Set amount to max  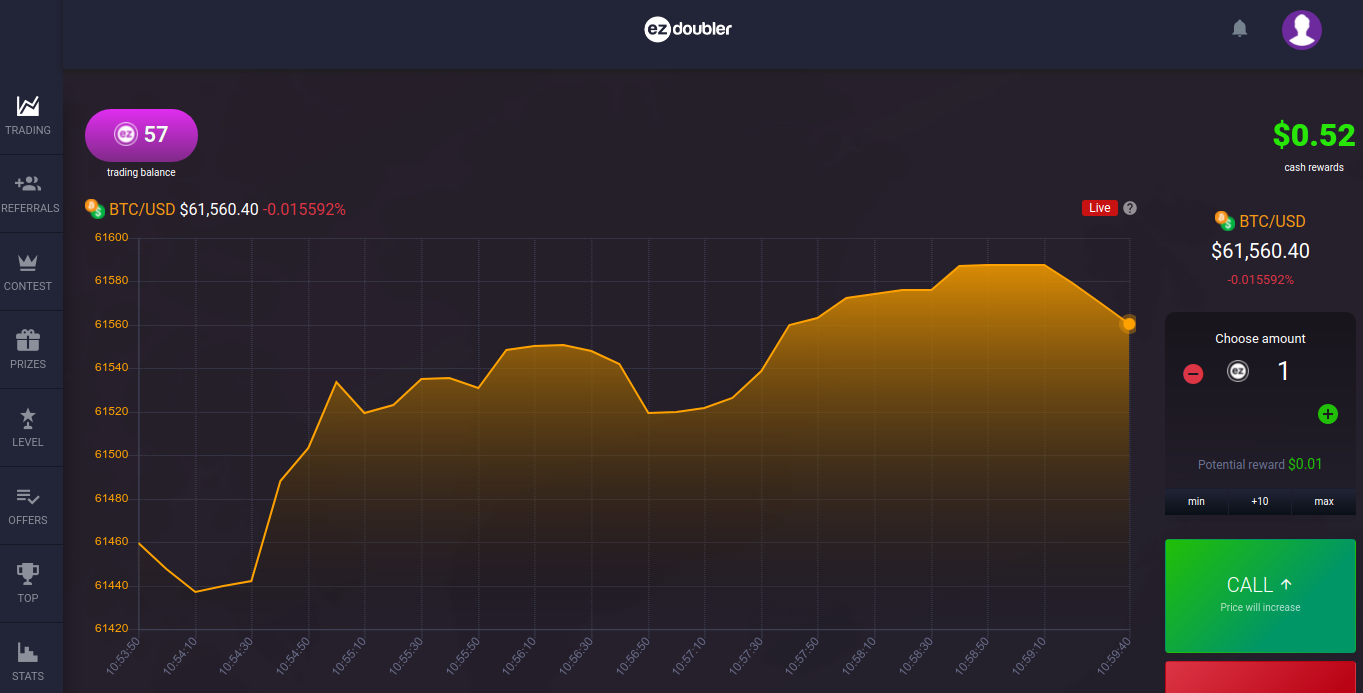1324,501
